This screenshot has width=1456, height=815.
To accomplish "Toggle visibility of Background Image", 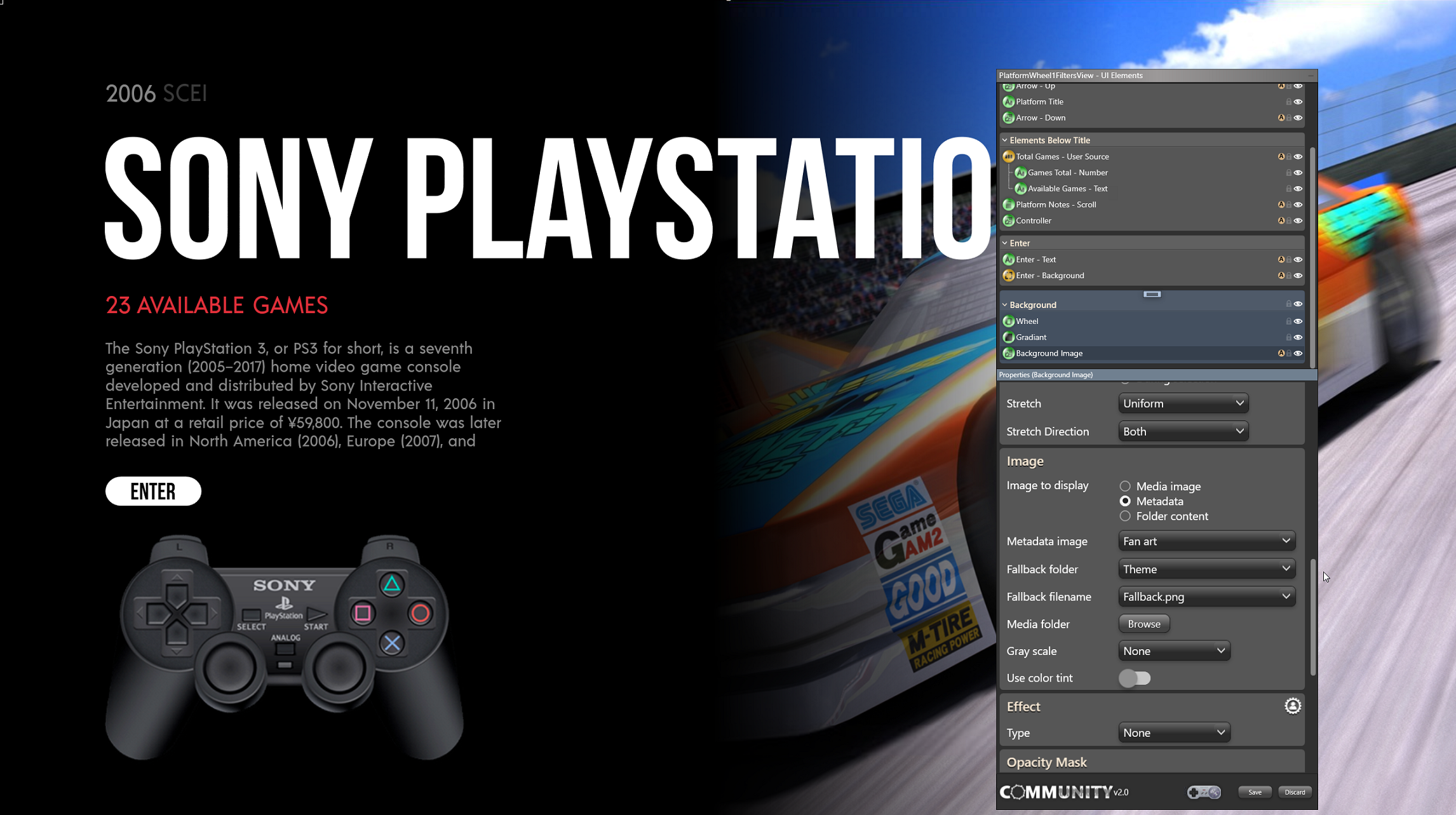I will pos(1298,353).
